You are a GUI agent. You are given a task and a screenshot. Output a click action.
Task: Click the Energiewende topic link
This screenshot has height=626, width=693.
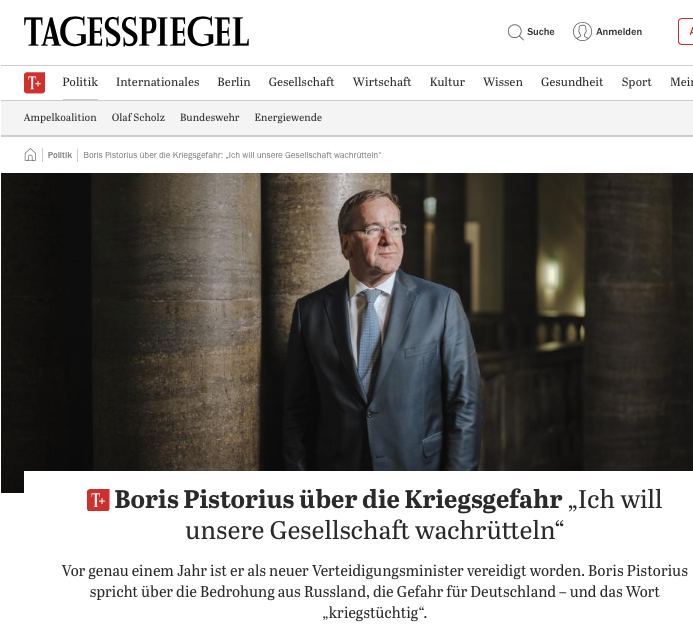(x=288, y=118)
